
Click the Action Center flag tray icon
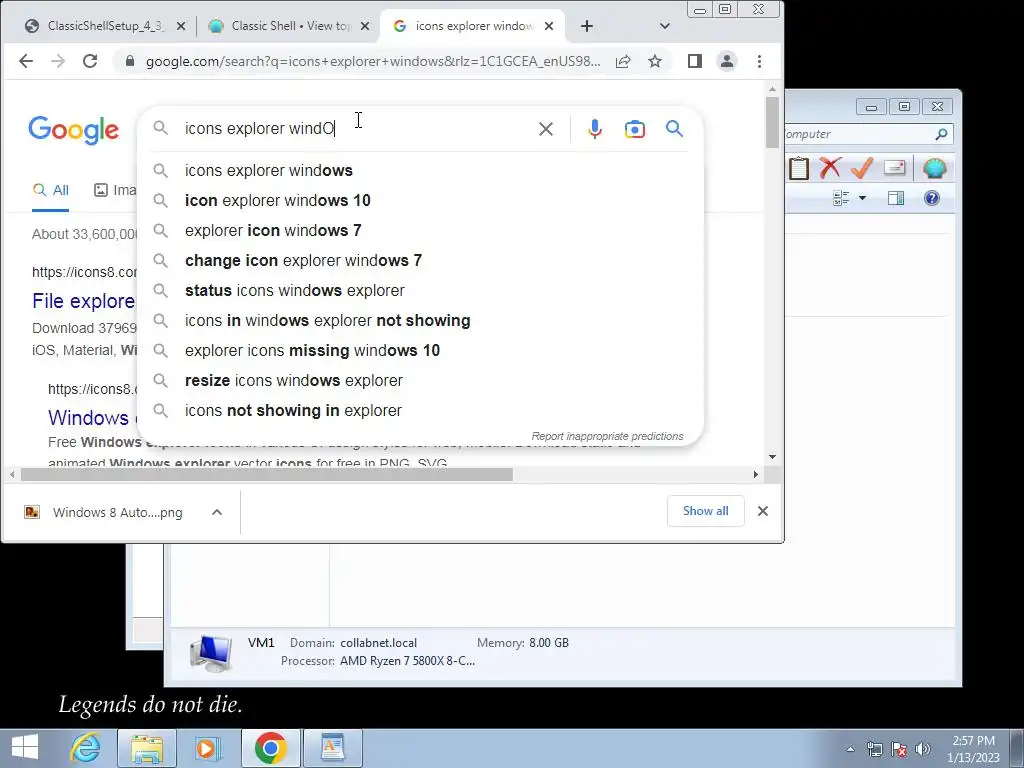point(899,749)
